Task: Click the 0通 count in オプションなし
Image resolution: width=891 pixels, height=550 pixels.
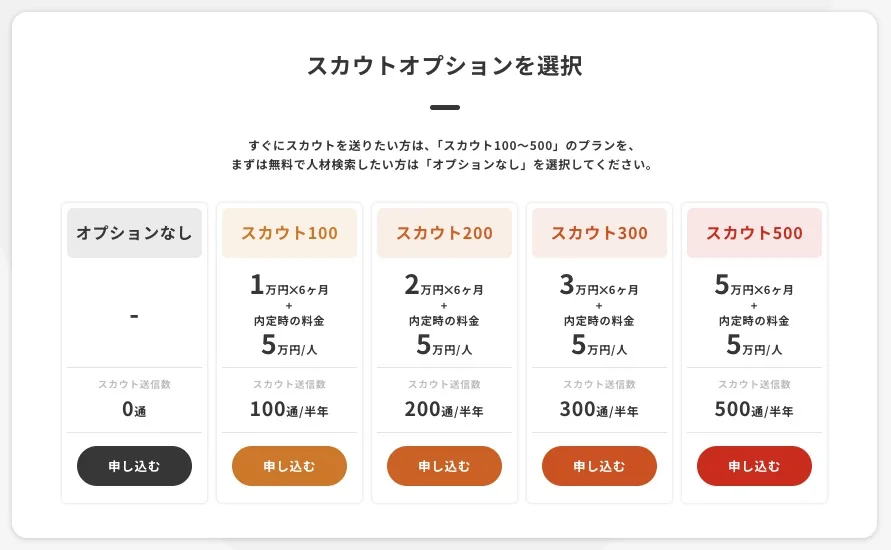Action: [134, 409]
